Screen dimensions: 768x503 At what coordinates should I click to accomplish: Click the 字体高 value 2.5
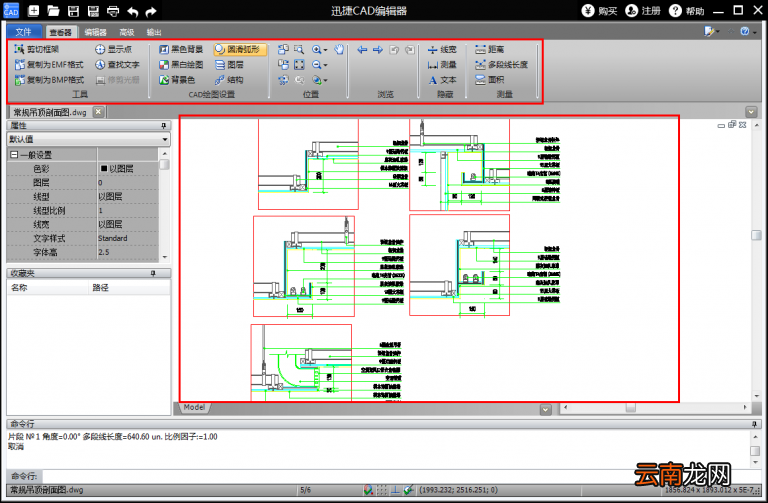click(127, 252)
